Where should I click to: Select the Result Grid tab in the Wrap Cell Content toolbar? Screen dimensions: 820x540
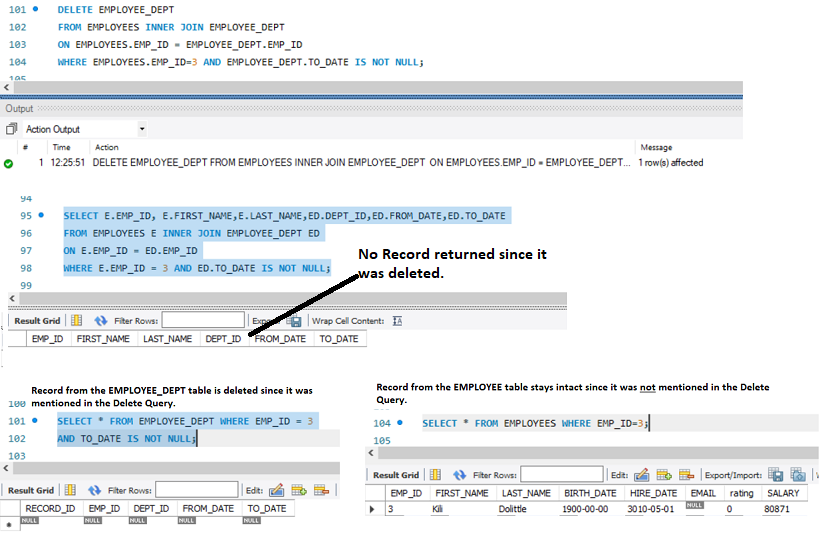(x=37, y=320)
